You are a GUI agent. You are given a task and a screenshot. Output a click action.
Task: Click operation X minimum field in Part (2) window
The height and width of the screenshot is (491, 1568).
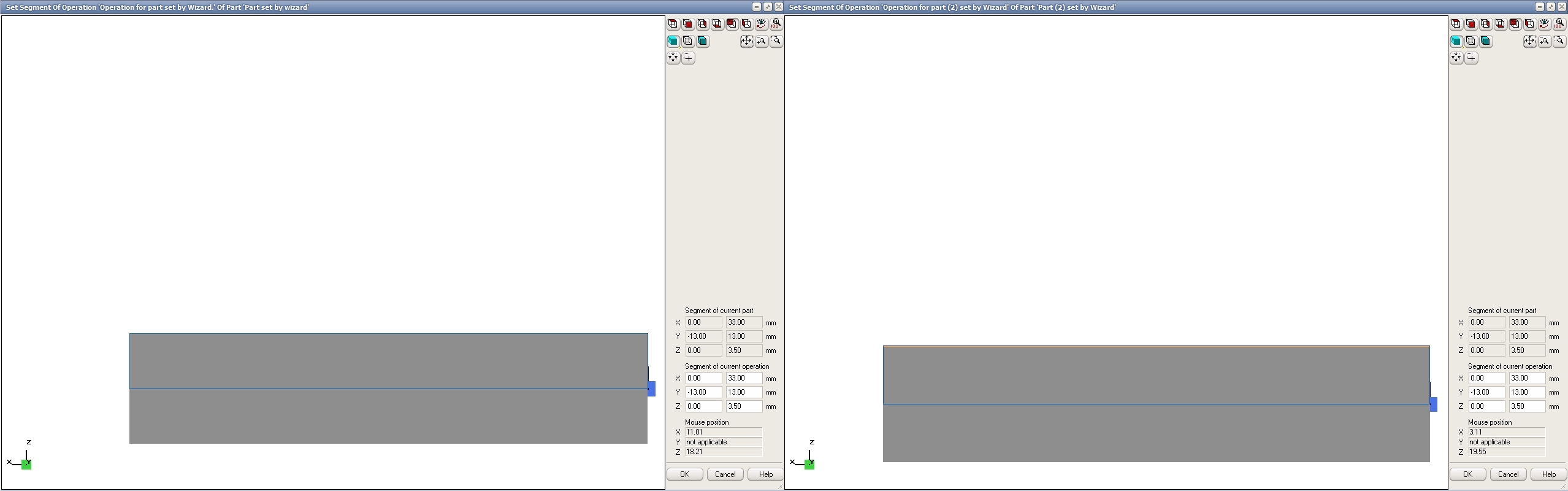click(x=1486, y=378)
